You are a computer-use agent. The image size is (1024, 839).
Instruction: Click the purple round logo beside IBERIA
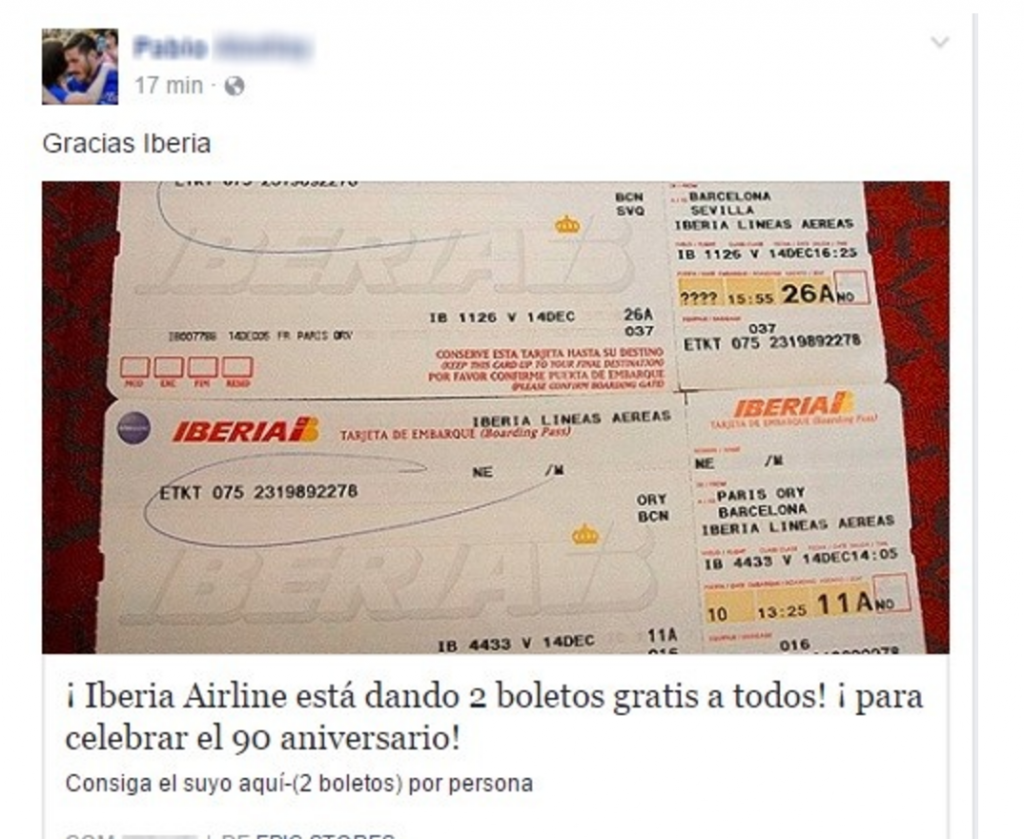[133, 428]
